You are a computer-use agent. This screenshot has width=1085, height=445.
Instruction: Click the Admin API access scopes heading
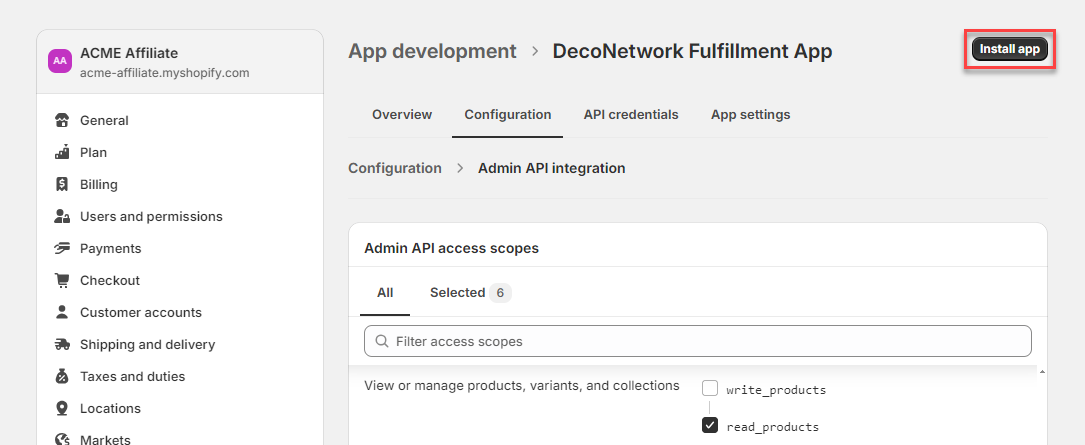click(451, 248)
